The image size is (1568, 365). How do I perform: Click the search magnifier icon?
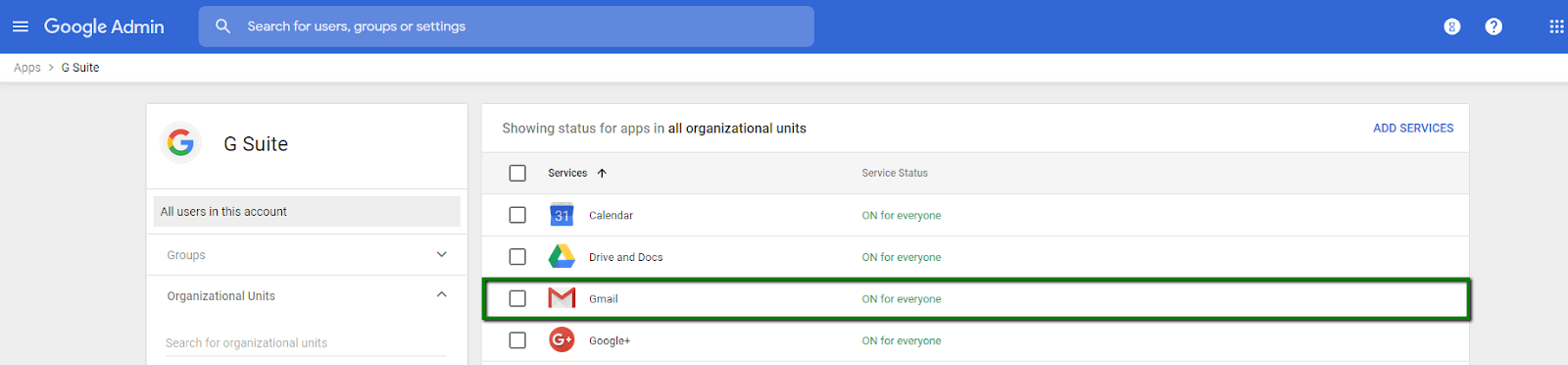(223, 26)
